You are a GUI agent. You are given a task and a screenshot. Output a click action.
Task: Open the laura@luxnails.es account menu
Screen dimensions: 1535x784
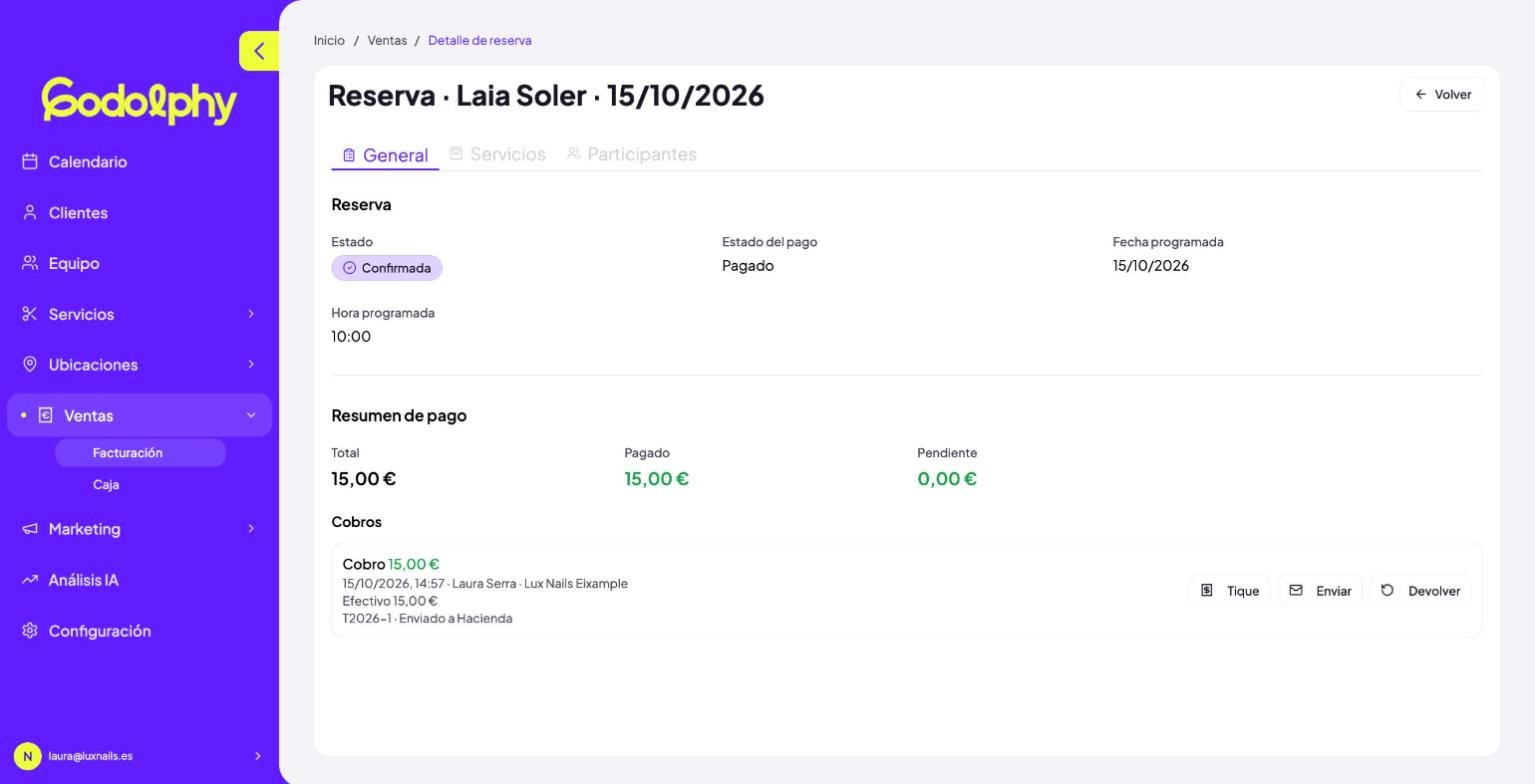click(x=139, y=756)
